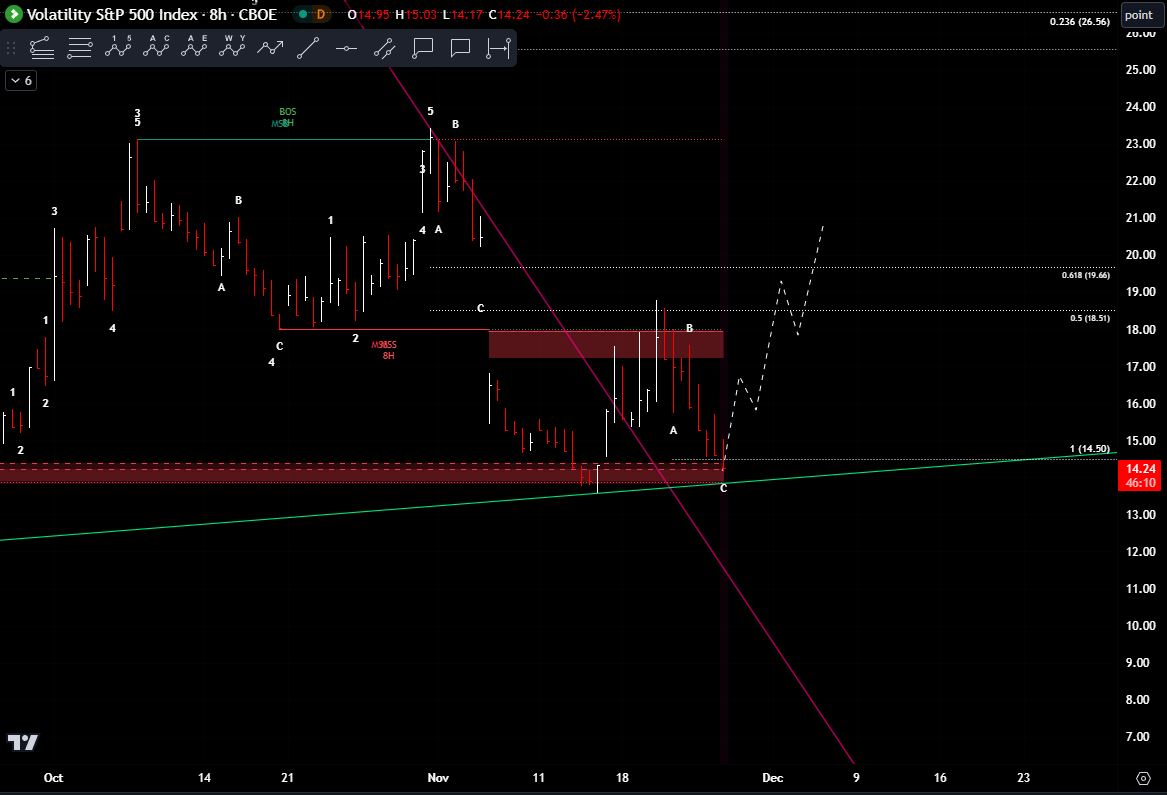Click the 25.00 price scale label

pos(1140,70)
